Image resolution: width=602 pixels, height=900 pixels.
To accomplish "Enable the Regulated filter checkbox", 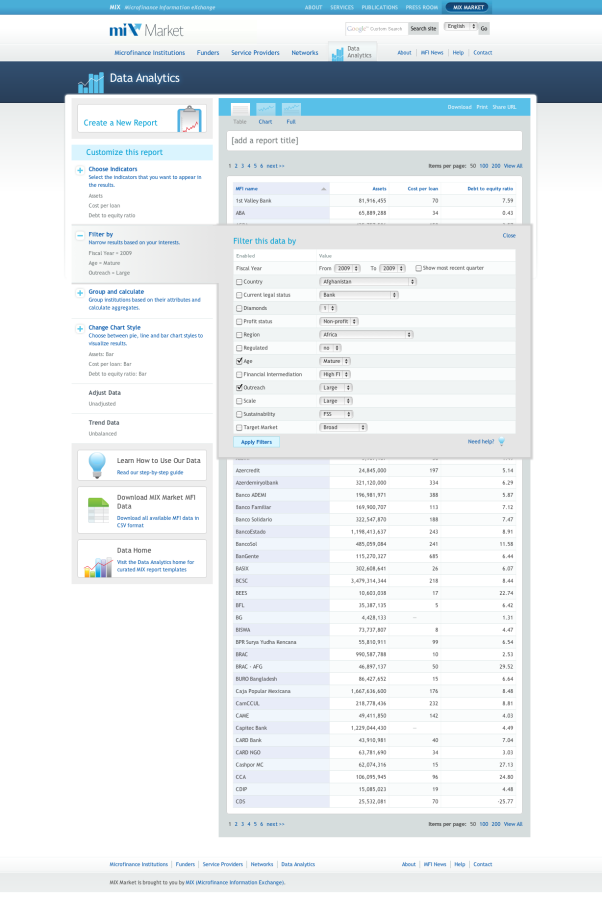I will pyautogui.click(x=239, y=348).
